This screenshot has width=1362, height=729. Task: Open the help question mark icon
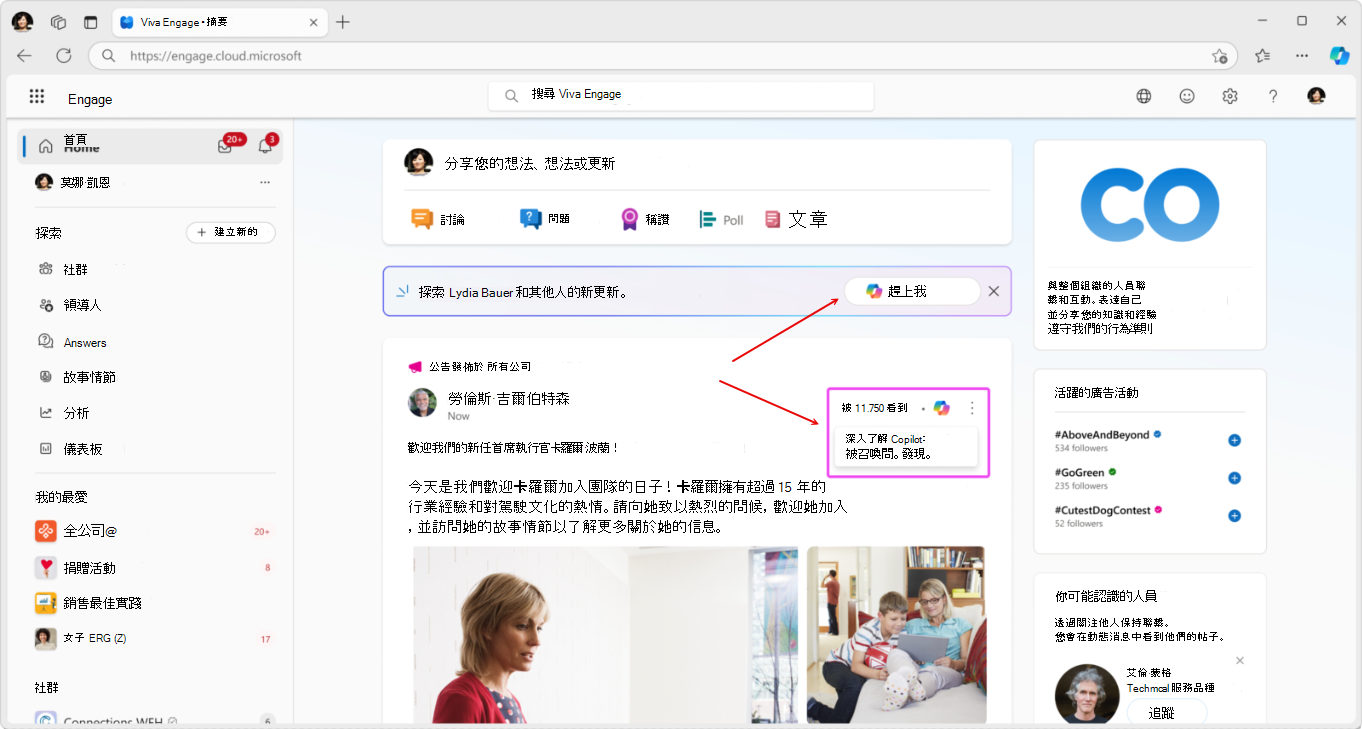click(1273, 96)
